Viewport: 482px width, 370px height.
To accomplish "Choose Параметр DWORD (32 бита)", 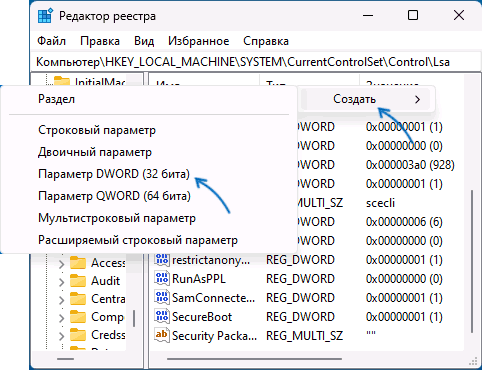I will [x=149, y=174].
